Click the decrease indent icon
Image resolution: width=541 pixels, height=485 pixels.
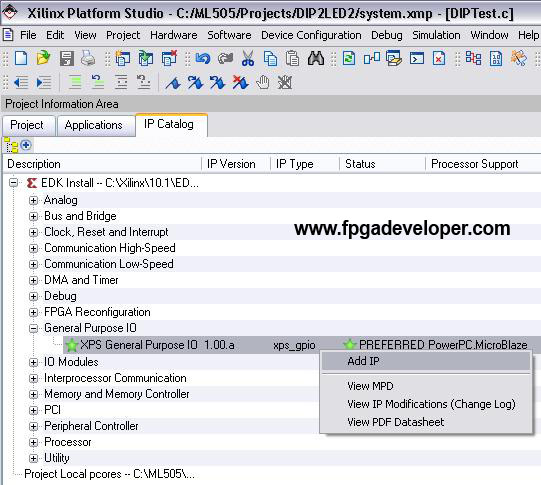[x=21, y=82]
